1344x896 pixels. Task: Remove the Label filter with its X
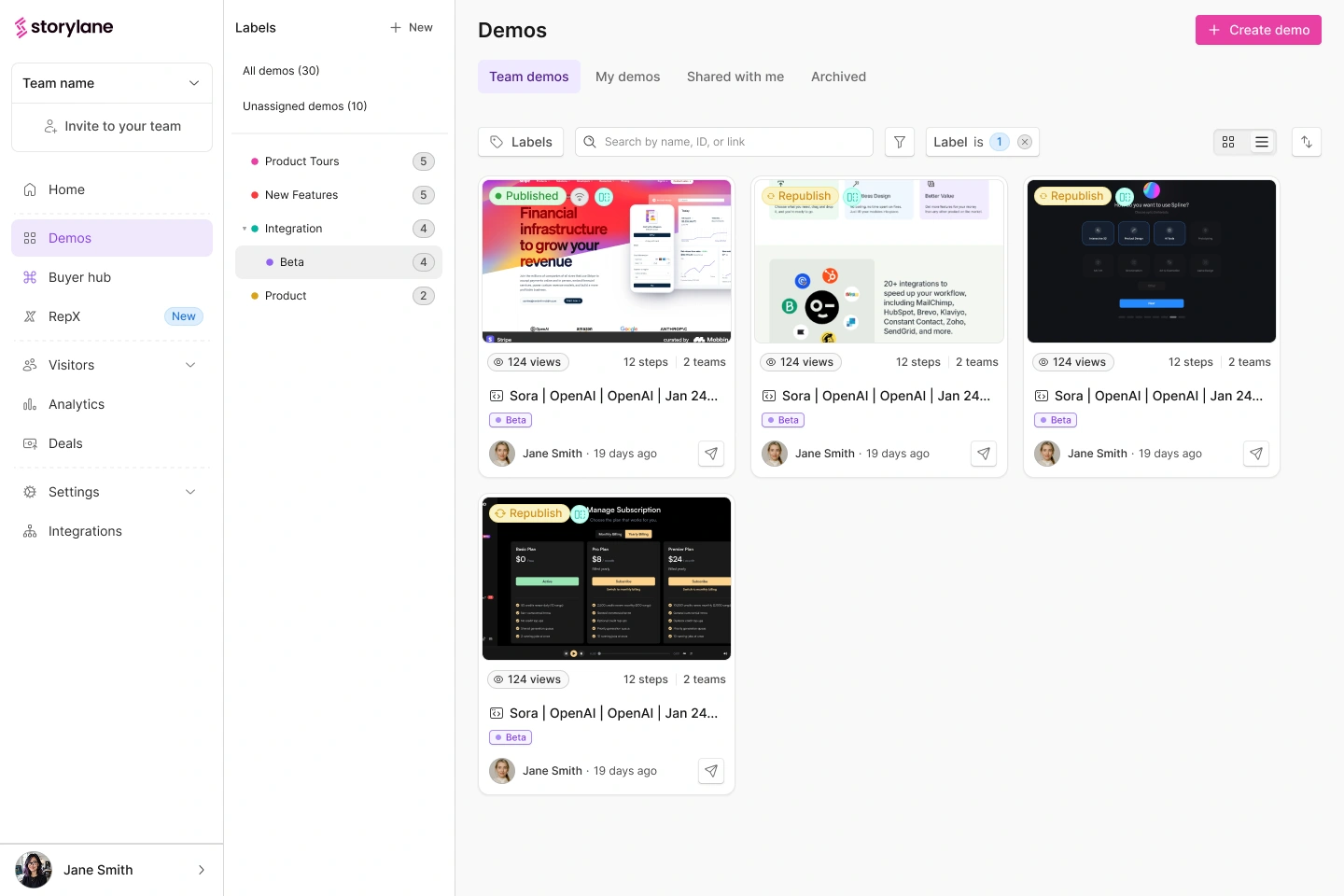[1025, 142]
